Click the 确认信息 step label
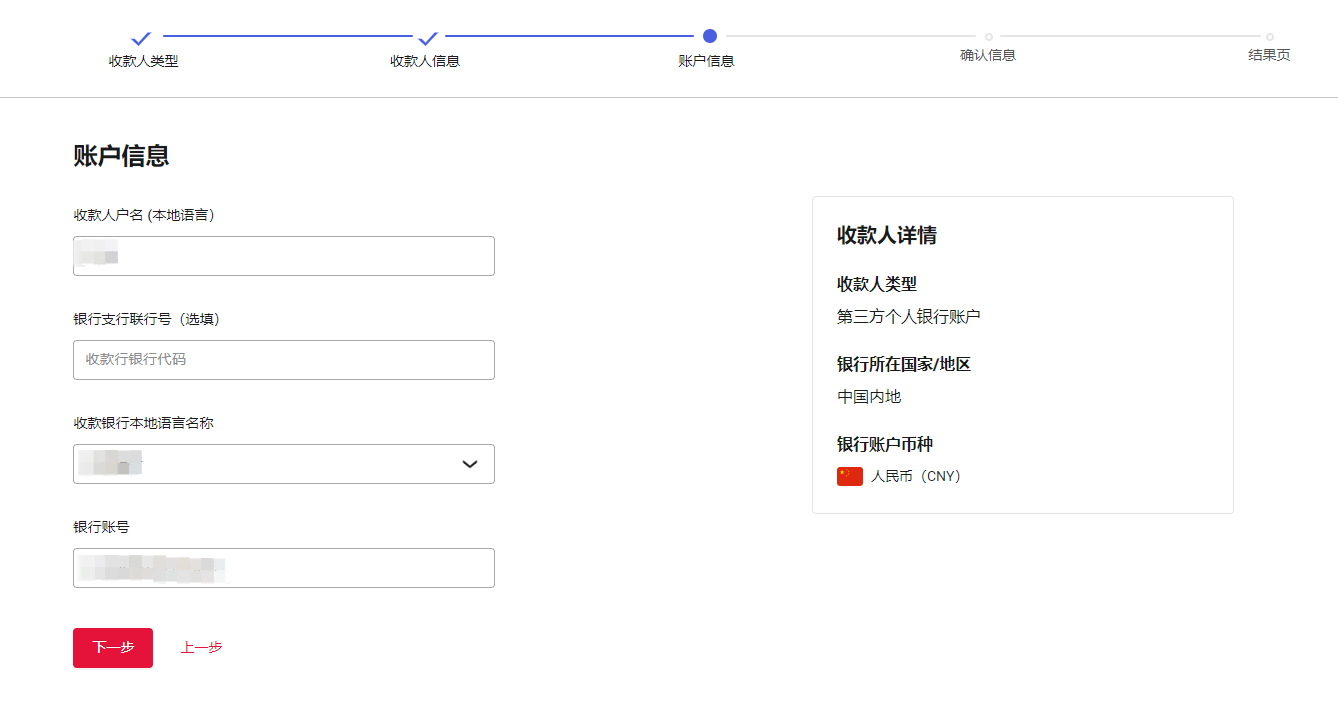 (988, 55)
